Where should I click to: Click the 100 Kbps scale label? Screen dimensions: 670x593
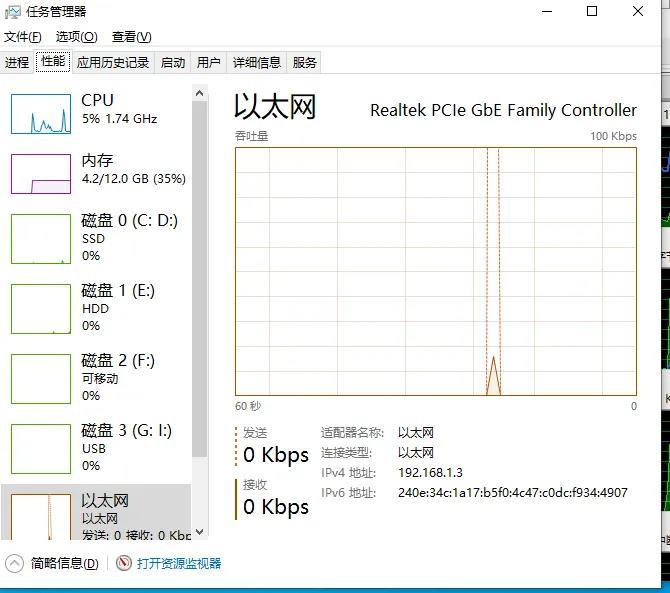click(614, 136)
